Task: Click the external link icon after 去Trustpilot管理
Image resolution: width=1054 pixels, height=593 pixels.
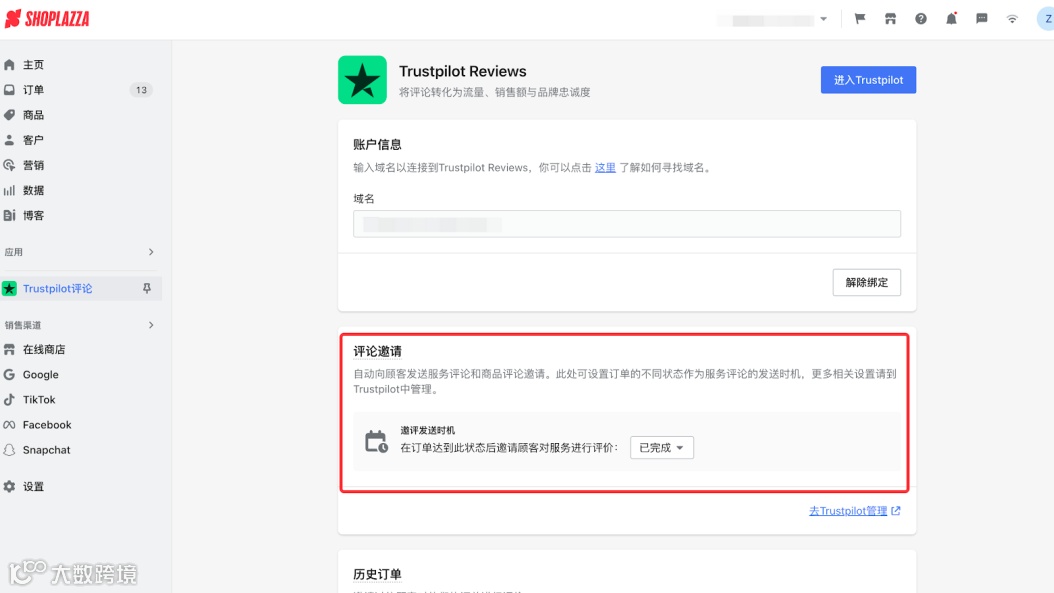Action: pyautogui.click(x=896, y=511)
